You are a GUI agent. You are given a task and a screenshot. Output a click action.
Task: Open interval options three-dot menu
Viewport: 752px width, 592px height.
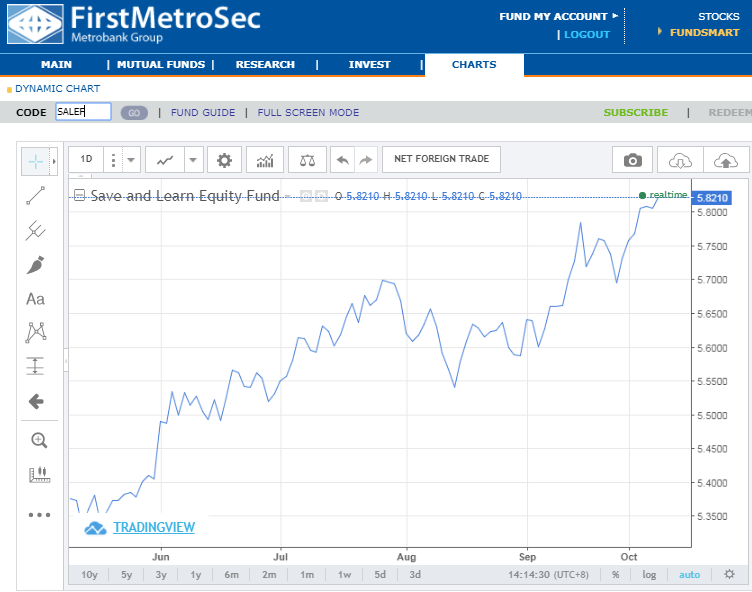pyautogui.click(x=113, y=160)
